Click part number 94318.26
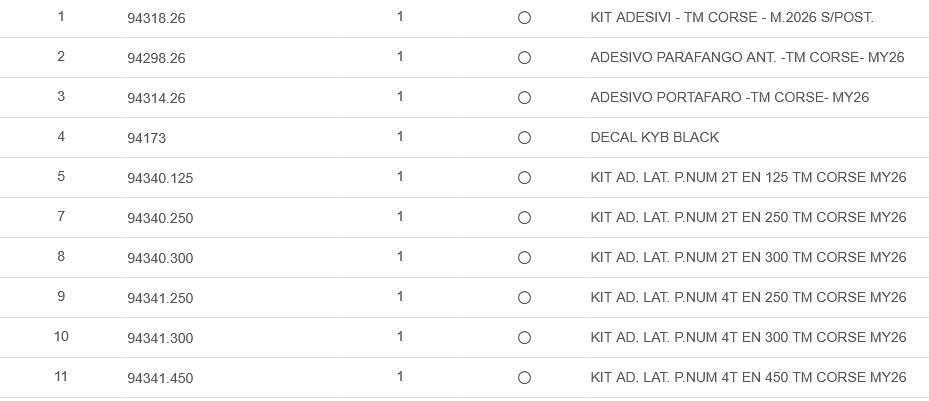Viewport: 929px width, 401px height. click(156, 18)
